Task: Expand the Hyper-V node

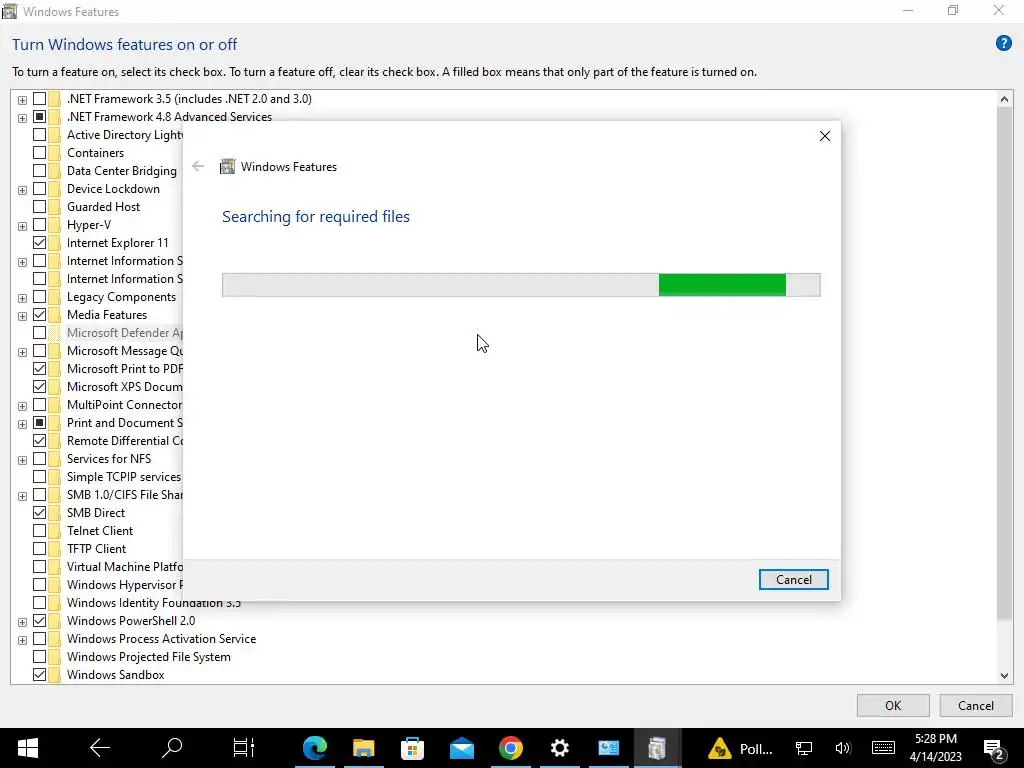Action: [22, 226]
